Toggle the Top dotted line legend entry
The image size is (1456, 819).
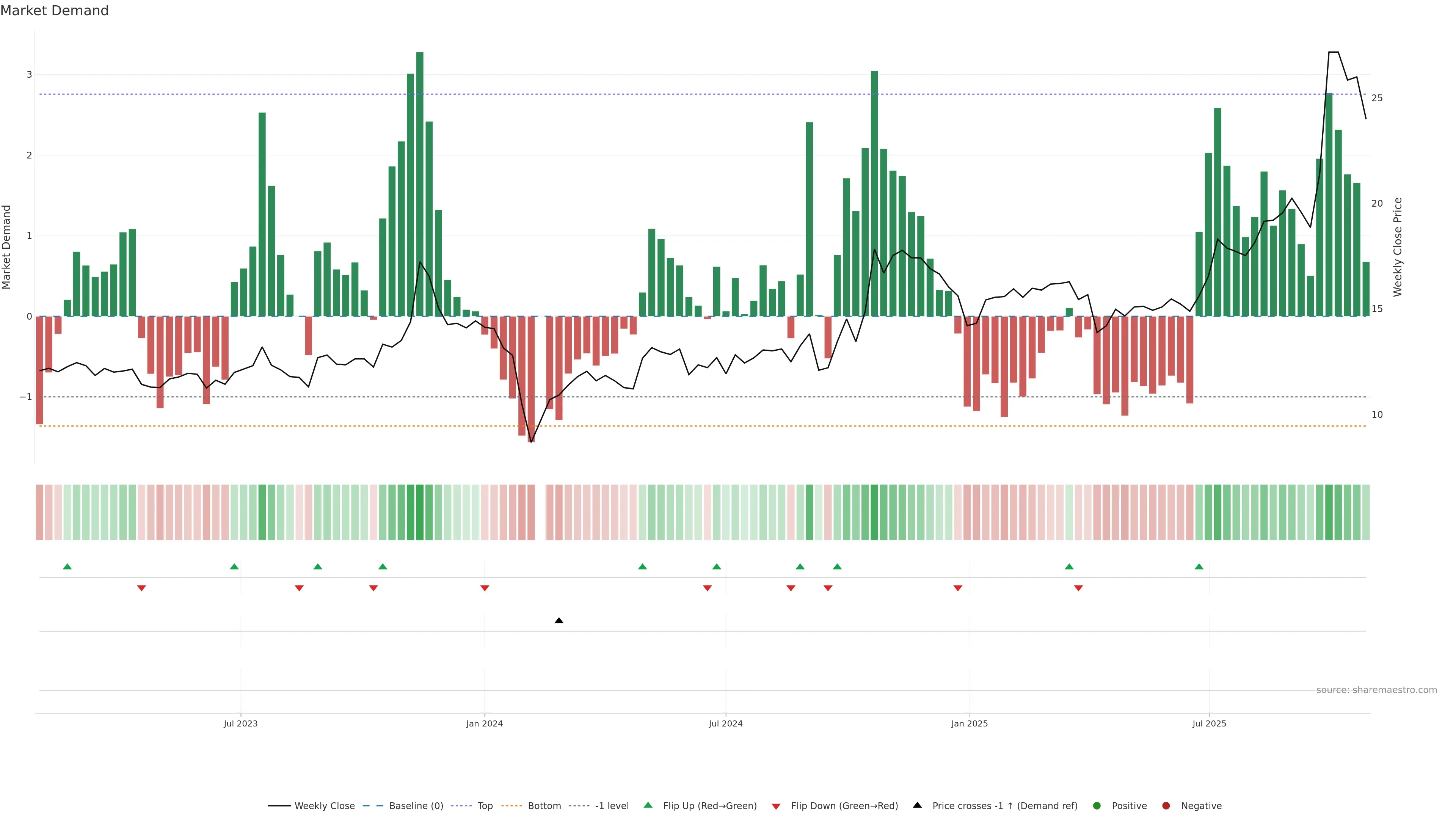pos(485,805)
